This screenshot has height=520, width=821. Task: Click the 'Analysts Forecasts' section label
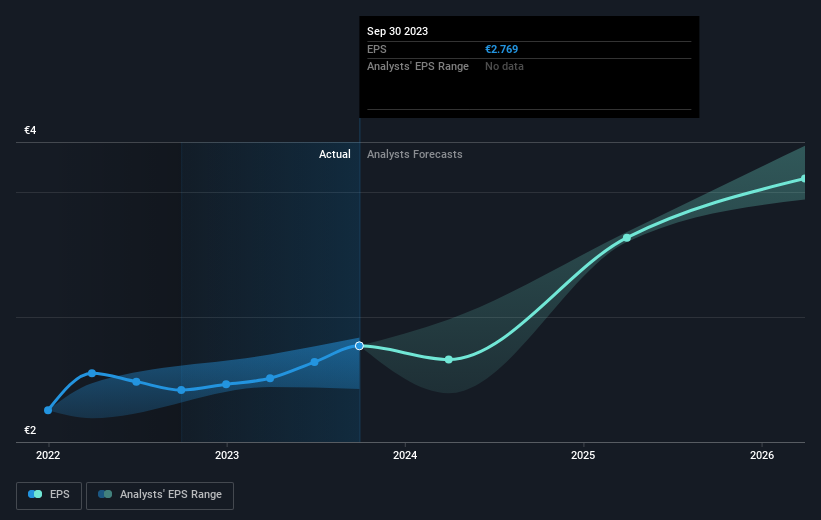click(415, 154)
